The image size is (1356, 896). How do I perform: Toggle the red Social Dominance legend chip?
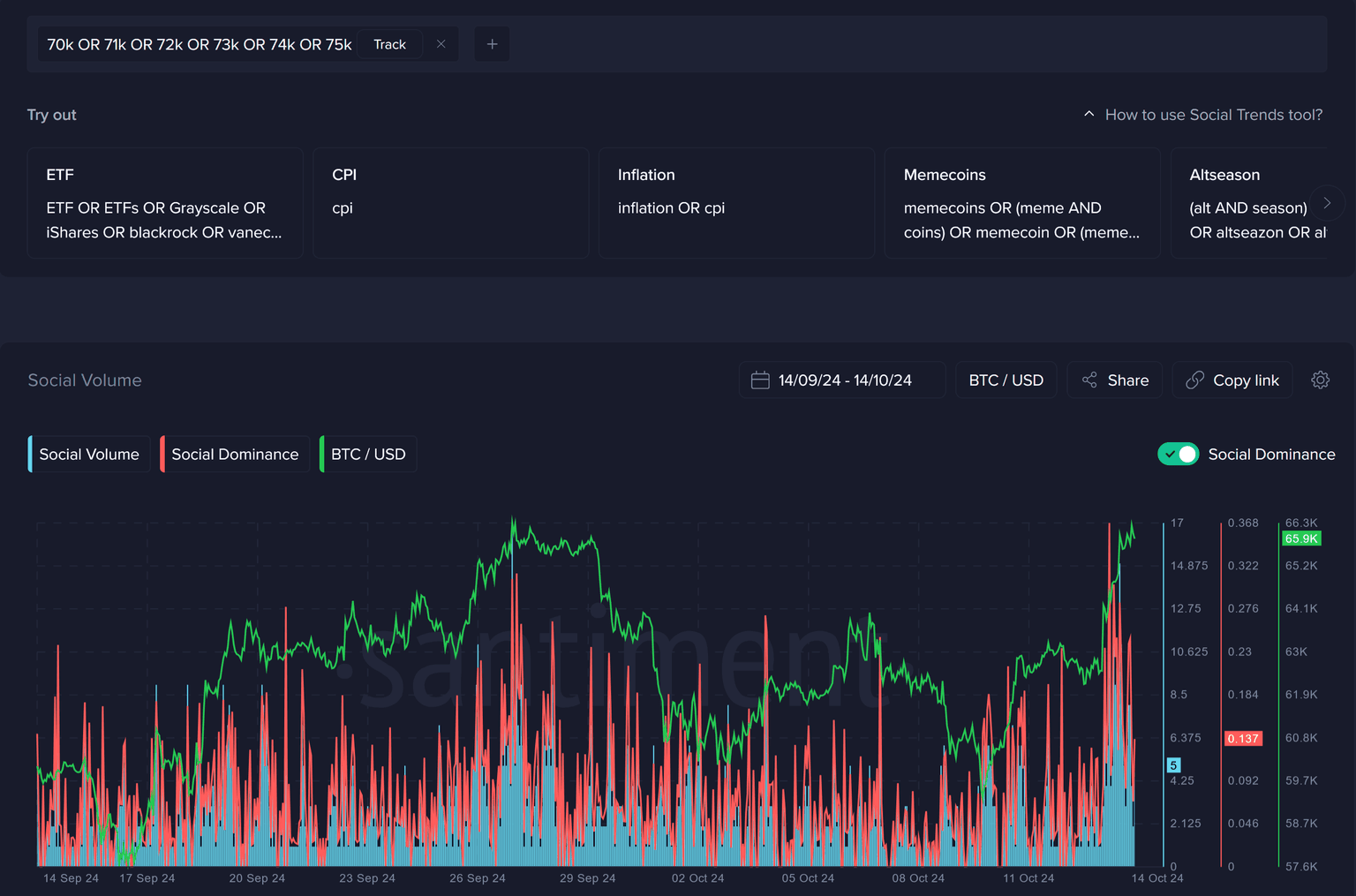[x=235, y=454]
